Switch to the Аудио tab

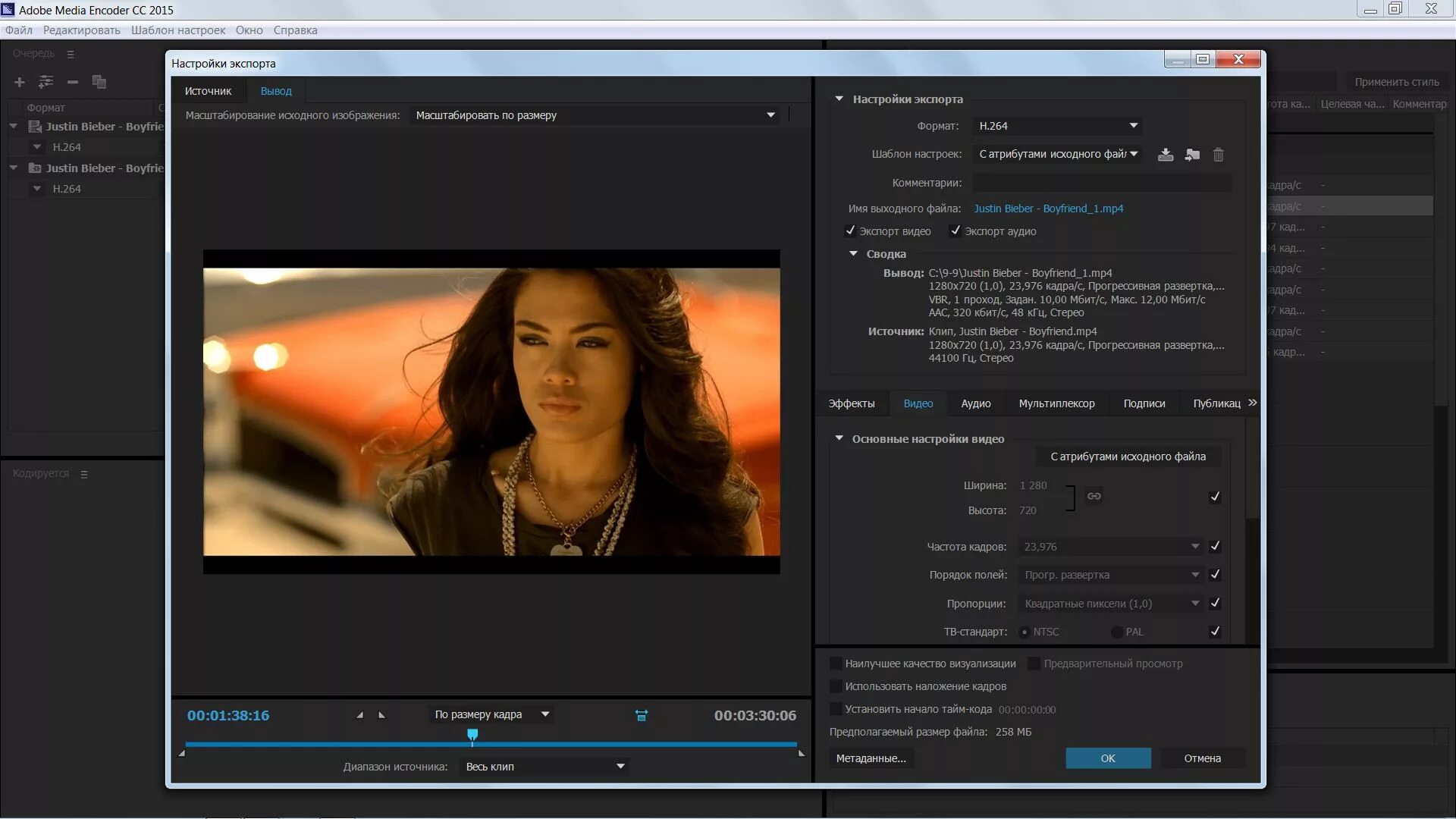tap(975, 403)
